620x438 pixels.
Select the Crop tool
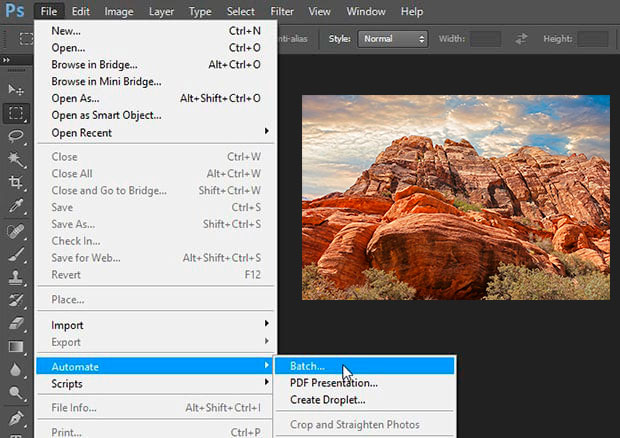coord(16,183)
